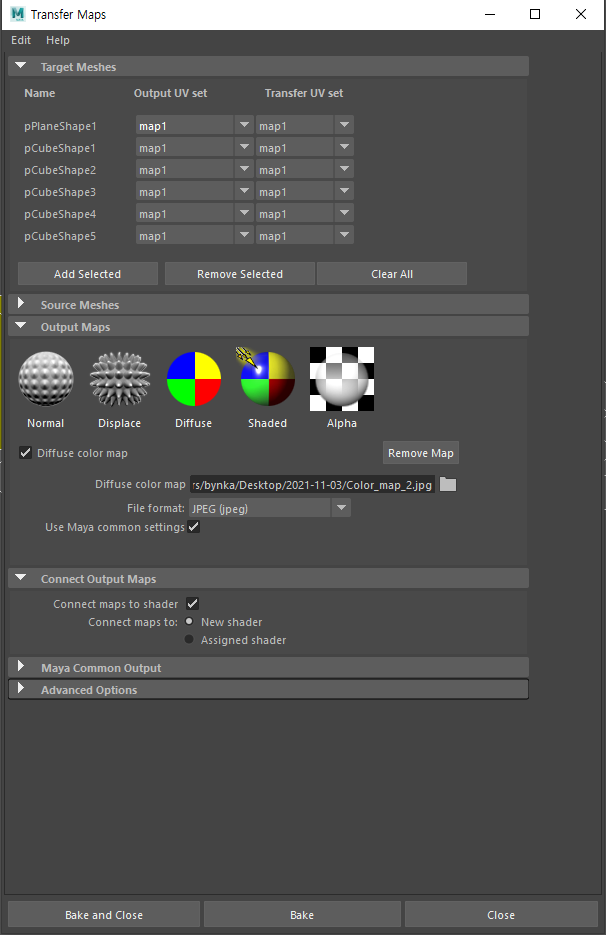Uncheck Use Maya common settings
This screenshot has height=935, width=606.
click(193, 527)
